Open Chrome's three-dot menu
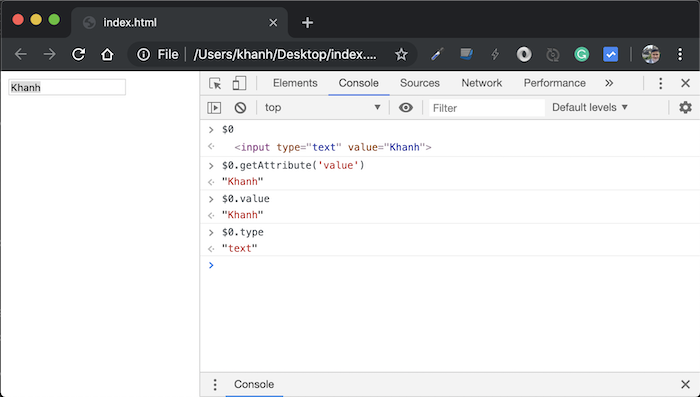Viewport: 700px width, 397px height. [x=680, y=54]
